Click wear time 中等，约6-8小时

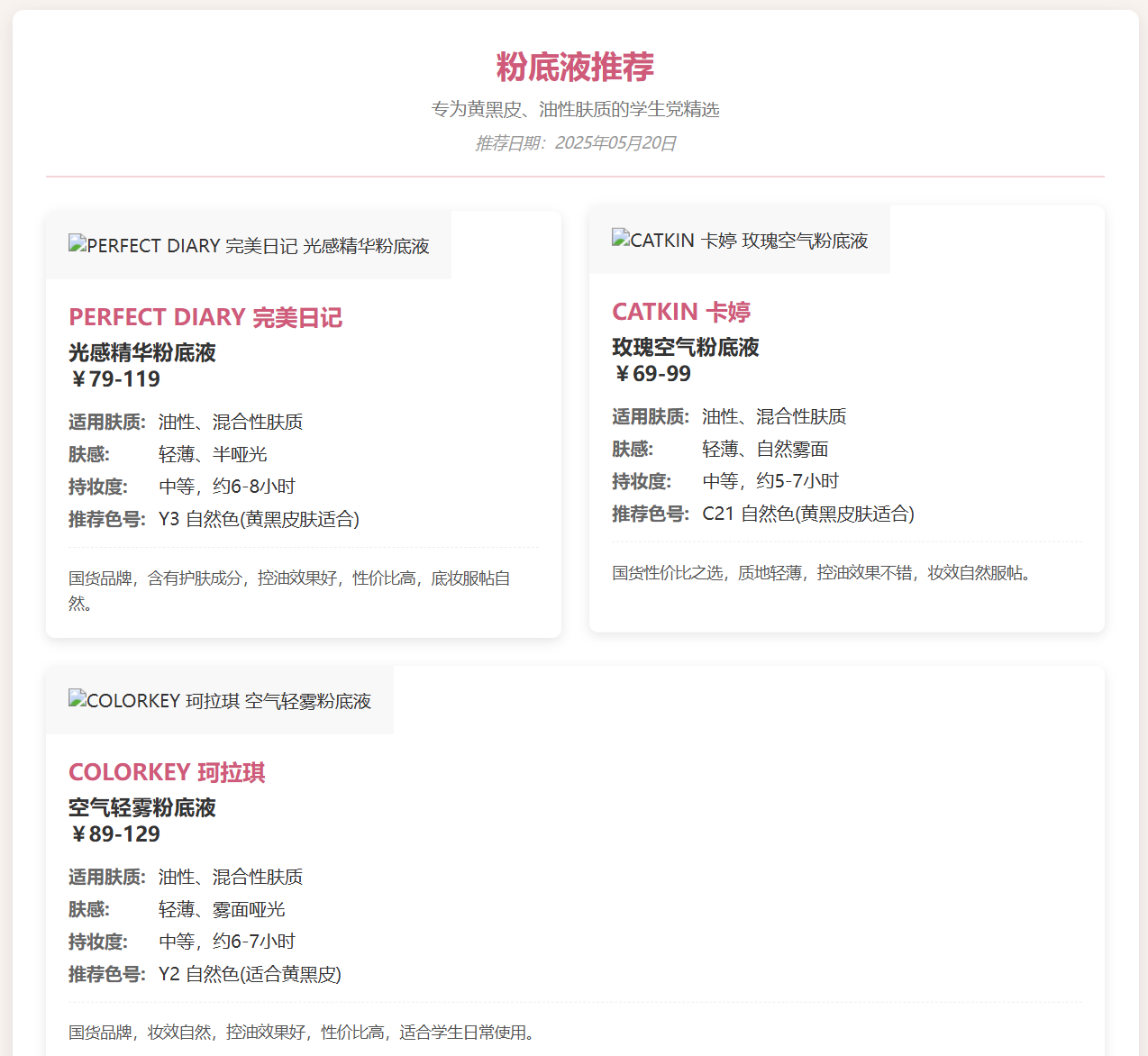click(x=227, y=487)
